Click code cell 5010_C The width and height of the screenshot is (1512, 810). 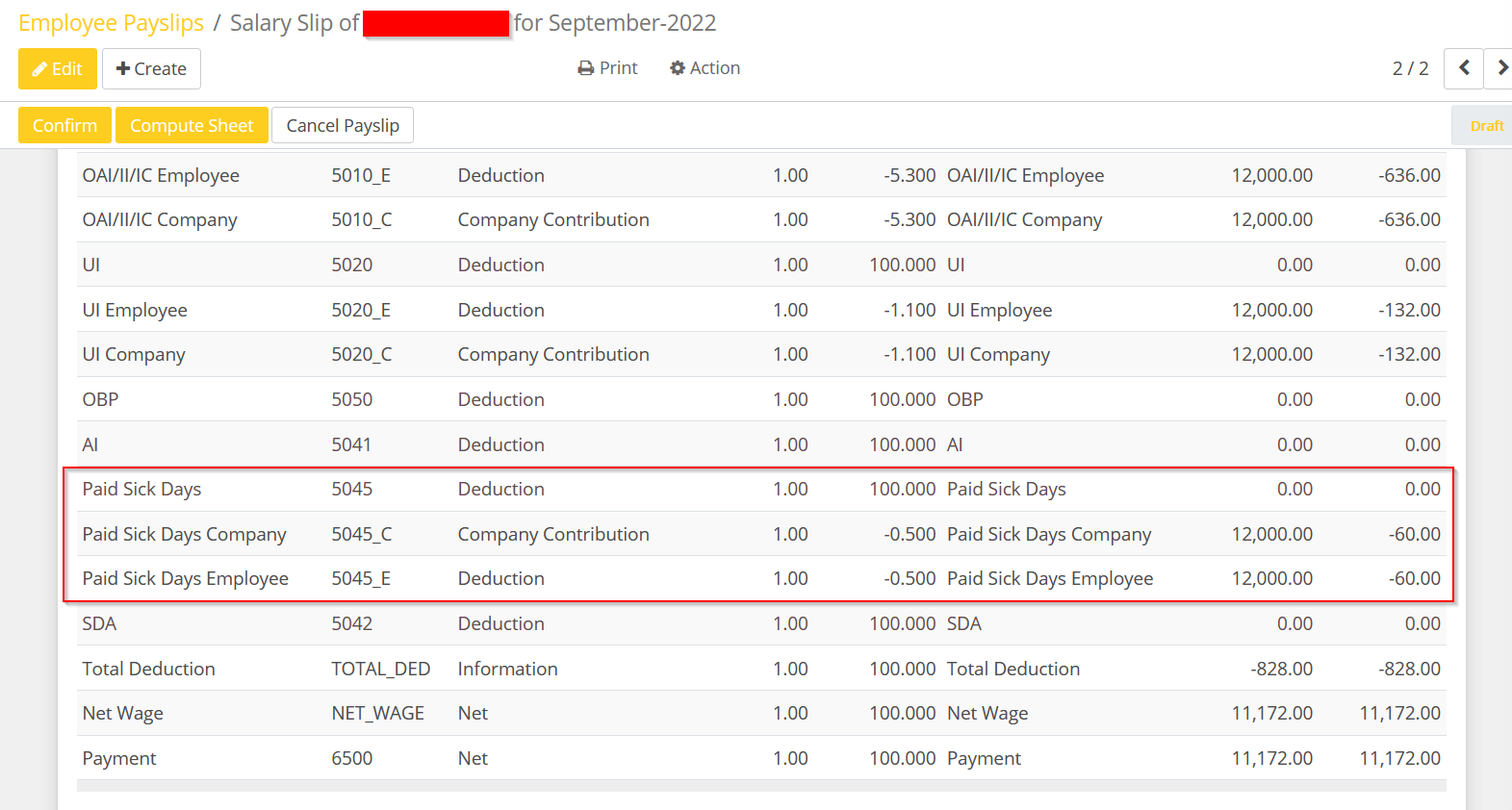pos(362,219)
